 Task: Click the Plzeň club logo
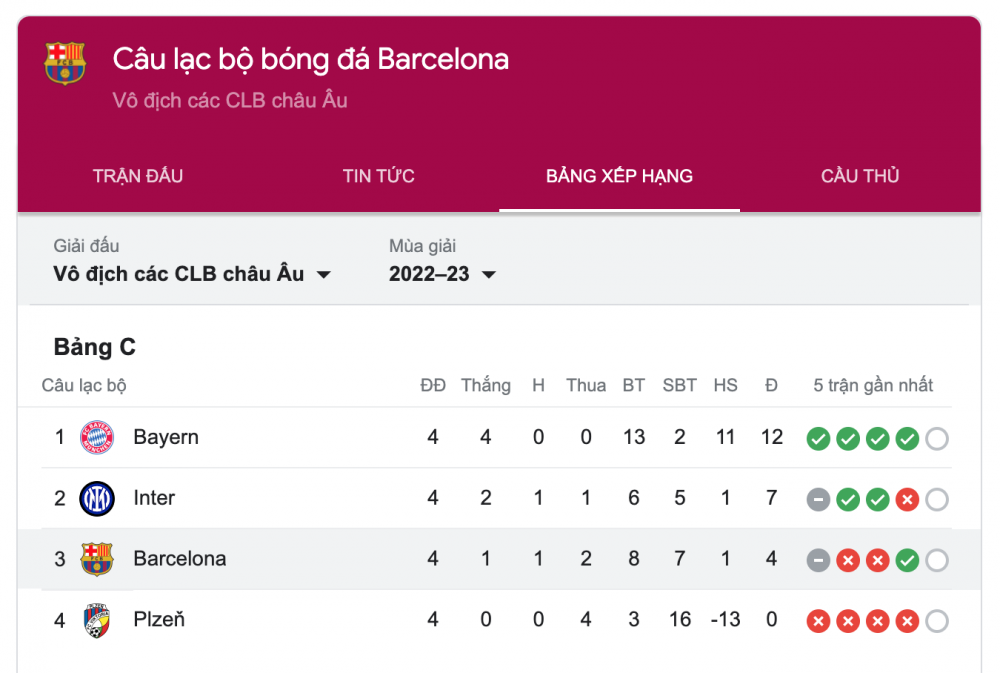pyautogui.click(x=97, y=621)
